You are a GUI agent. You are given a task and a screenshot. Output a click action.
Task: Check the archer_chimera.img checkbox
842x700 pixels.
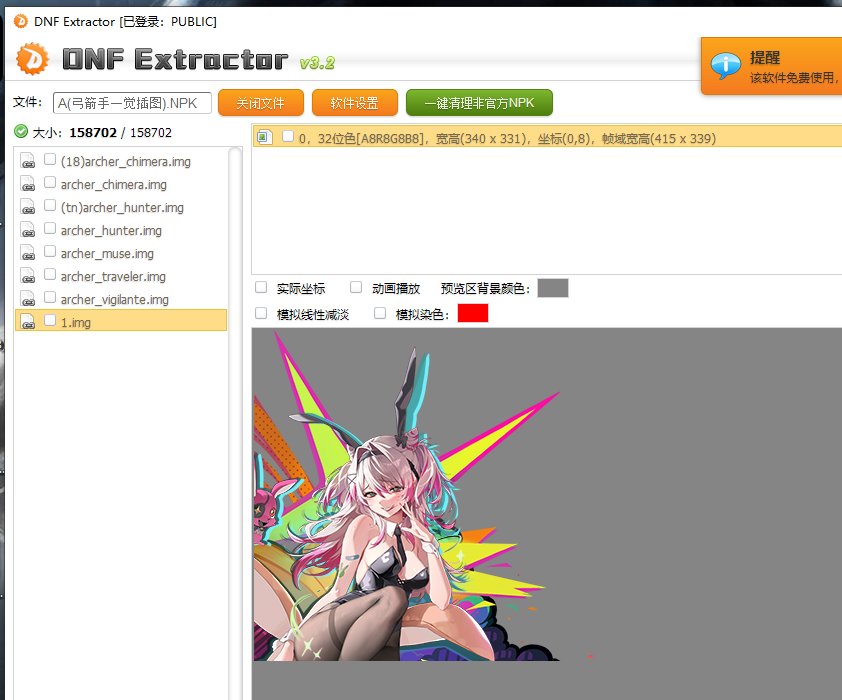click(50, 183)
